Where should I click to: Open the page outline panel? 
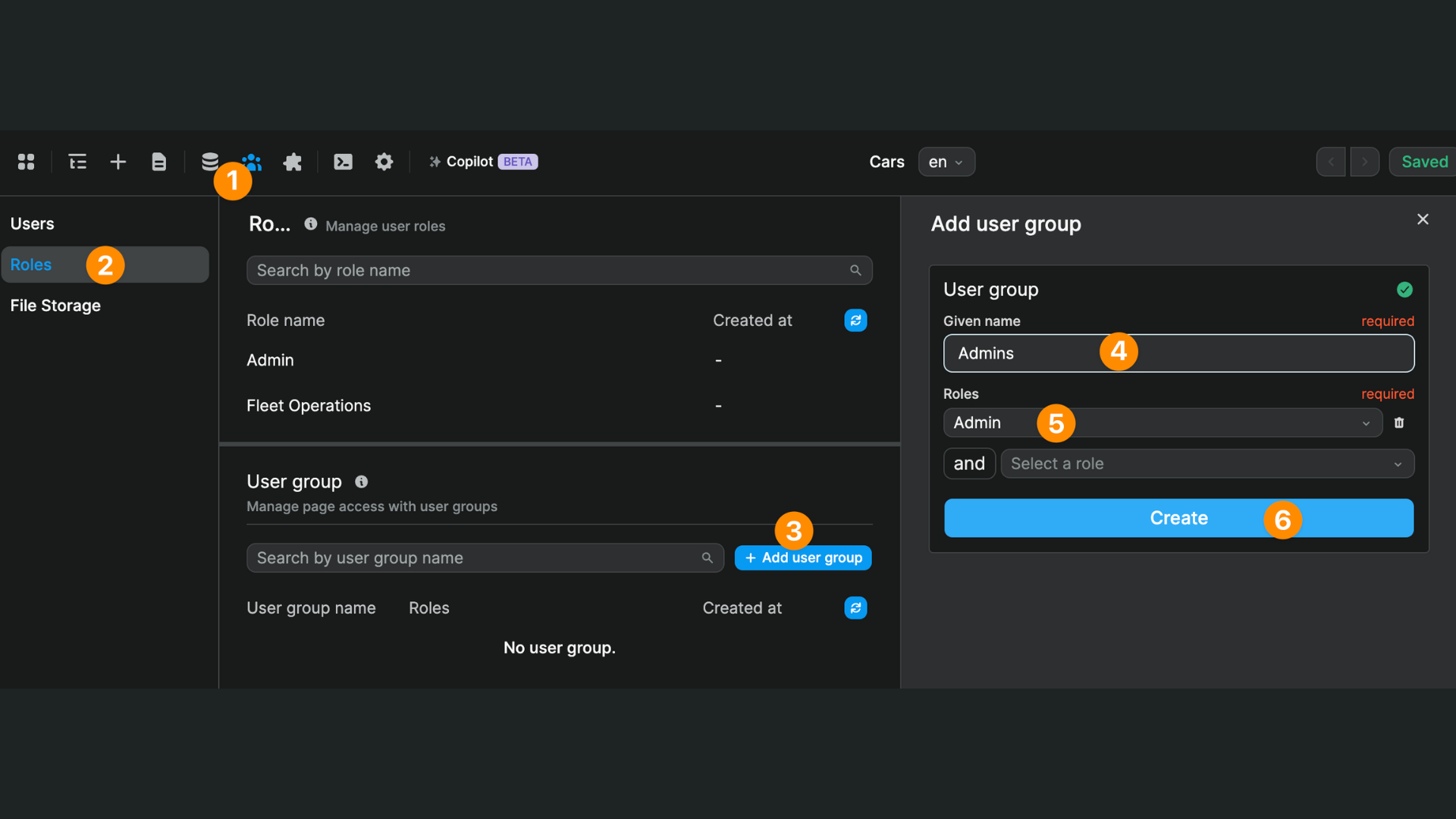point(77,162)
